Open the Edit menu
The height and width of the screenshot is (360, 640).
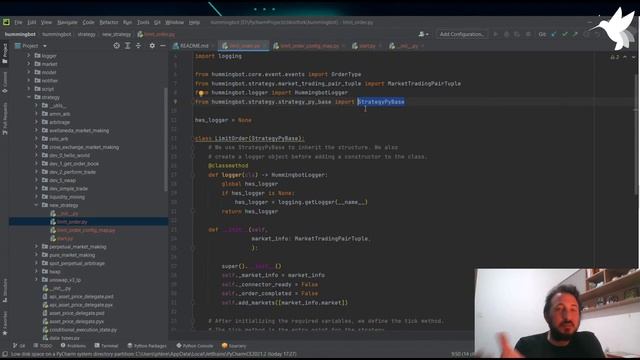tap(32, 22)
